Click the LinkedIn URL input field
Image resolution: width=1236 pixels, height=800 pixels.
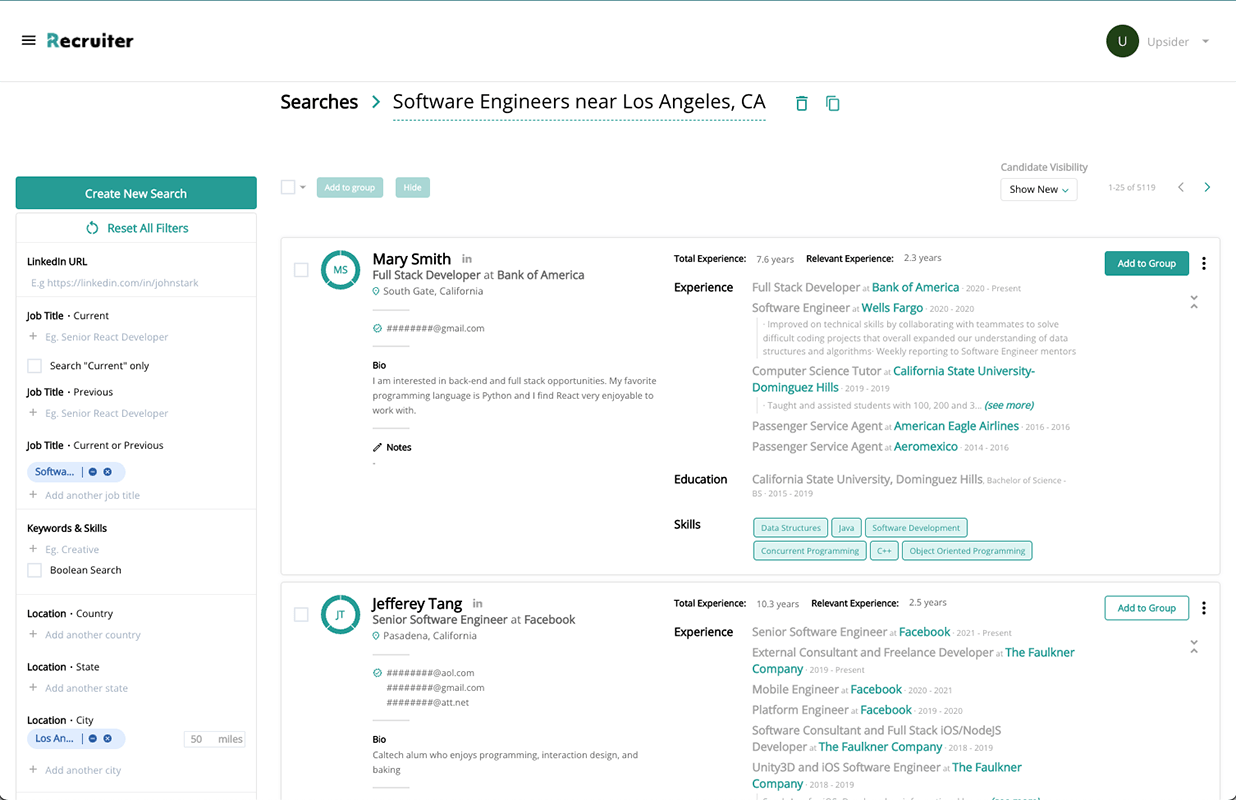coord(135,283)
